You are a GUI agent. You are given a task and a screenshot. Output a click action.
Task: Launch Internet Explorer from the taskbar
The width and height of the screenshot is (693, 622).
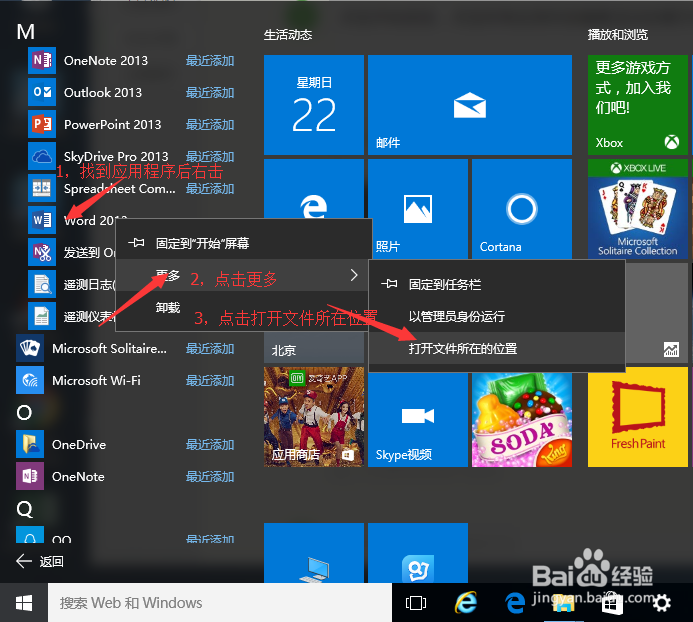(x=466, y=603)
